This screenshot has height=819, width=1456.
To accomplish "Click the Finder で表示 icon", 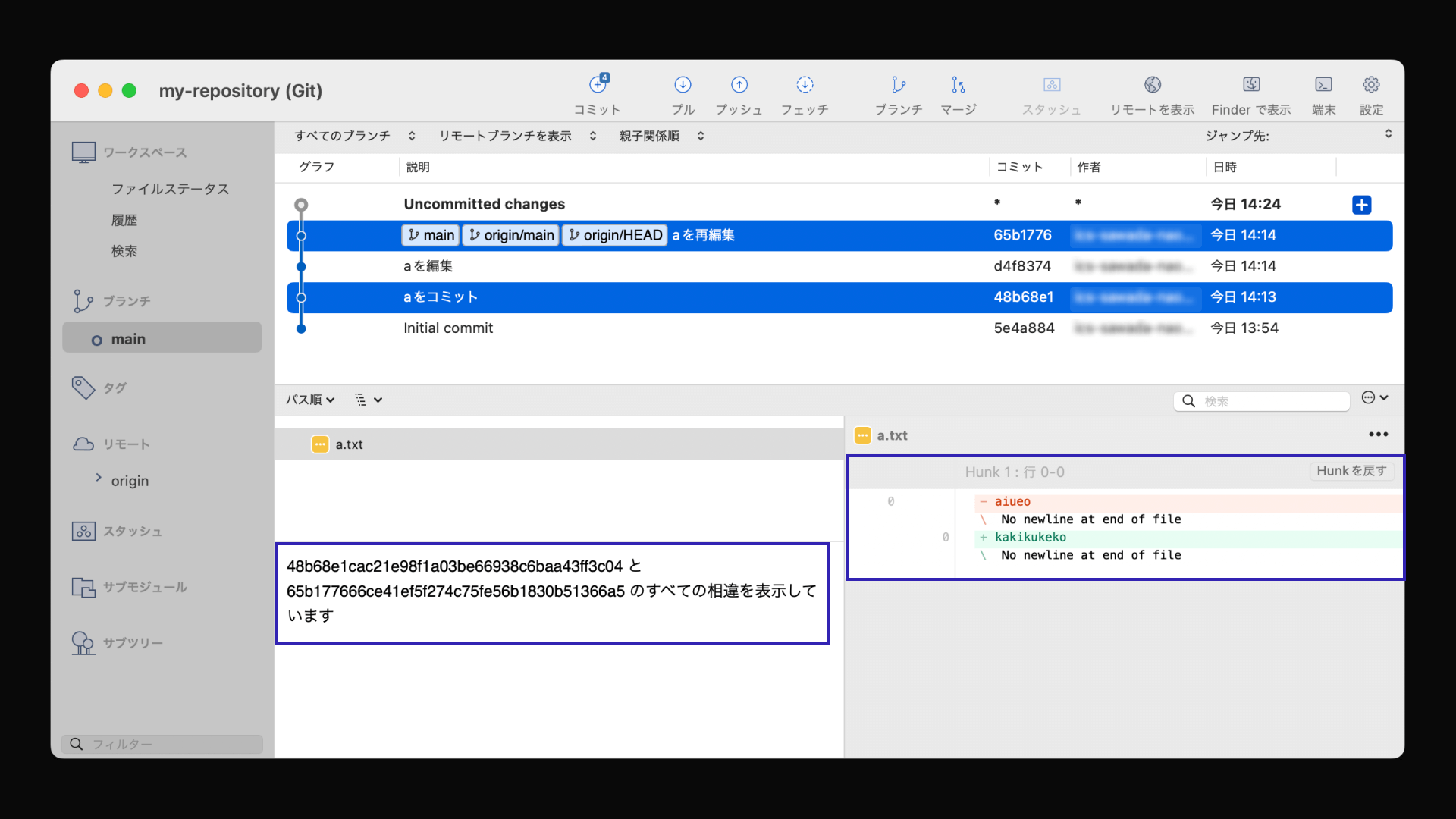I will pos(1251,84).
